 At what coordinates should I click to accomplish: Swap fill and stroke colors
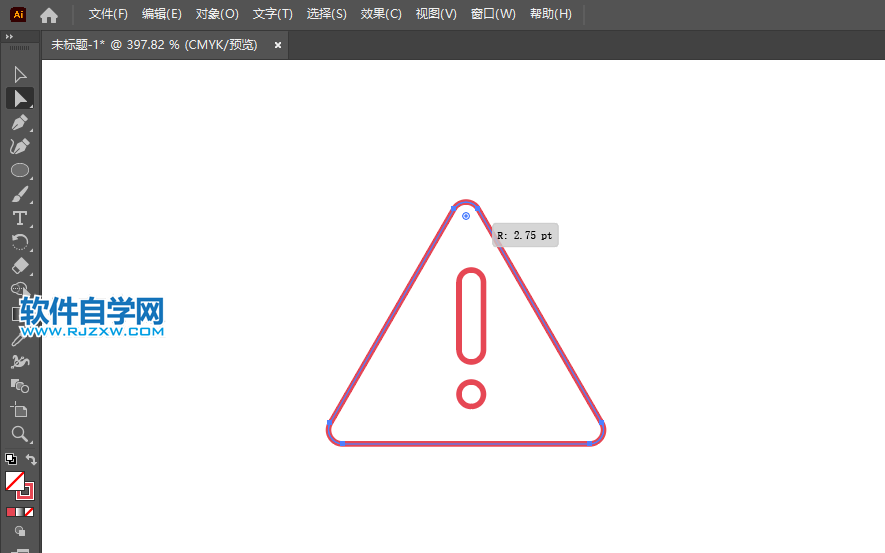tap(31, 459)
